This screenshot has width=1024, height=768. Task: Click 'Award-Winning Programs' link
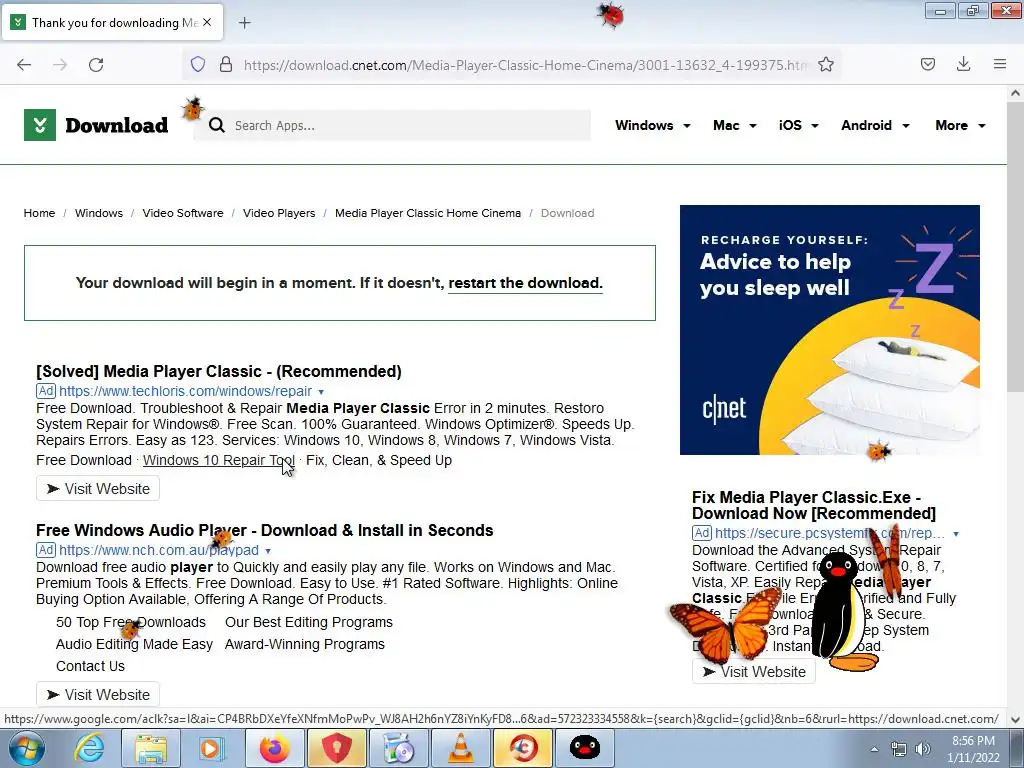pyautogui.click(x=305, y=644)
